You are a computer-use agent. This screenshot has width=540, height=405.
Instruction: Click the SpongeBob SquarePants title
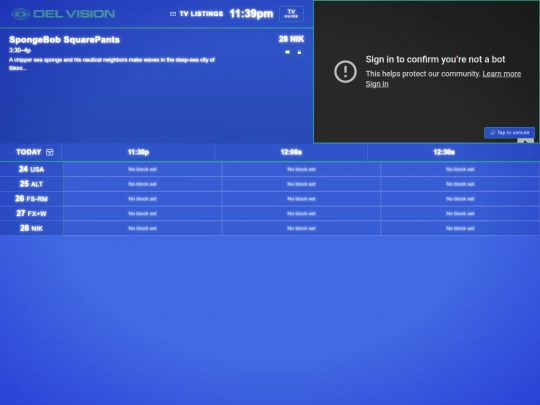64,40
